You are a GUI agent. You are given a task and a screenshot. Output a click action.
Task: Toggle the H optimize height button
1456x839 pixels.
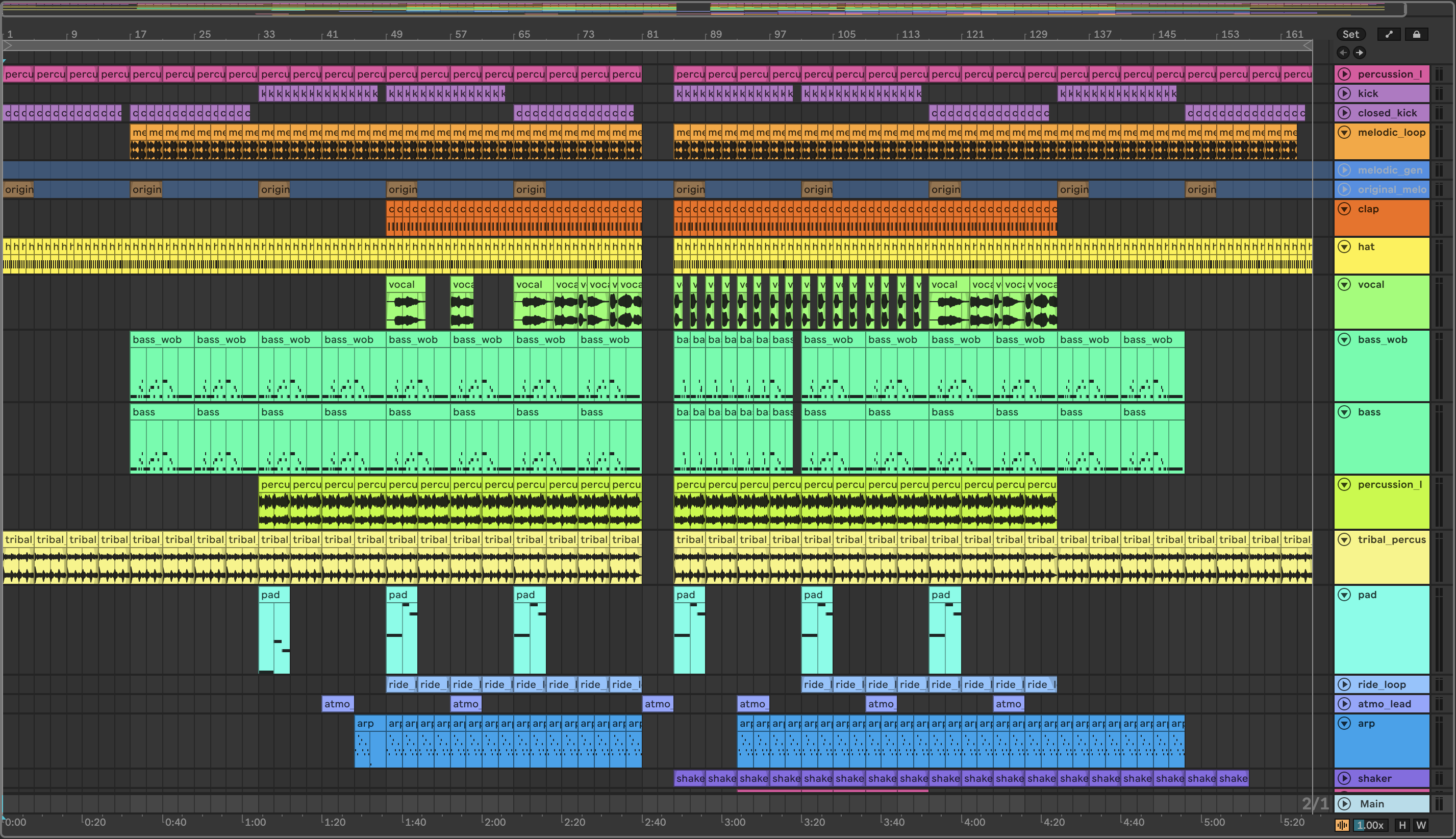click(1402, 825)
